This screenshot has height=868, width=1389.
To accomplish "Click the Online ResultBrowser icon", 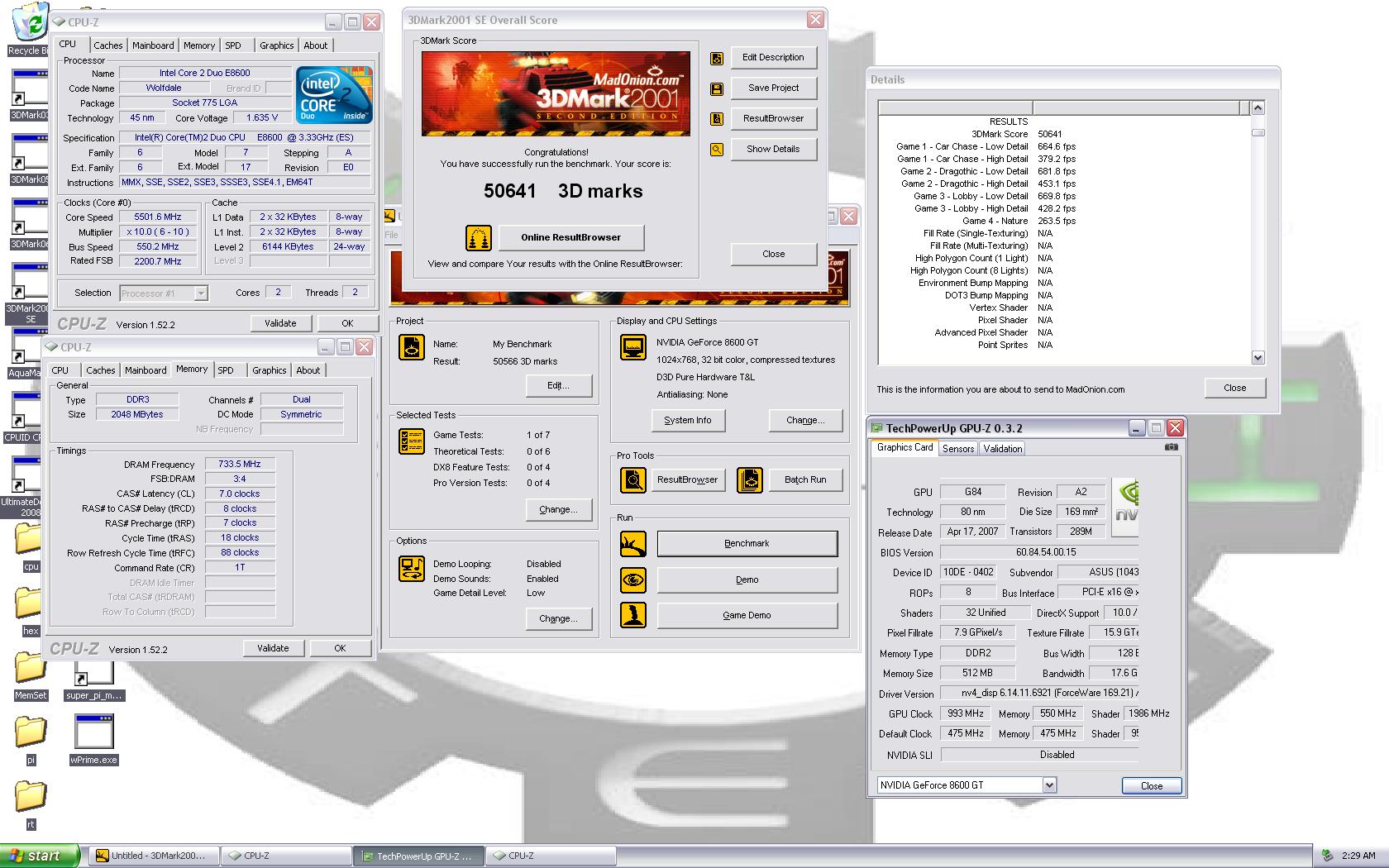I will pos(479,238).
